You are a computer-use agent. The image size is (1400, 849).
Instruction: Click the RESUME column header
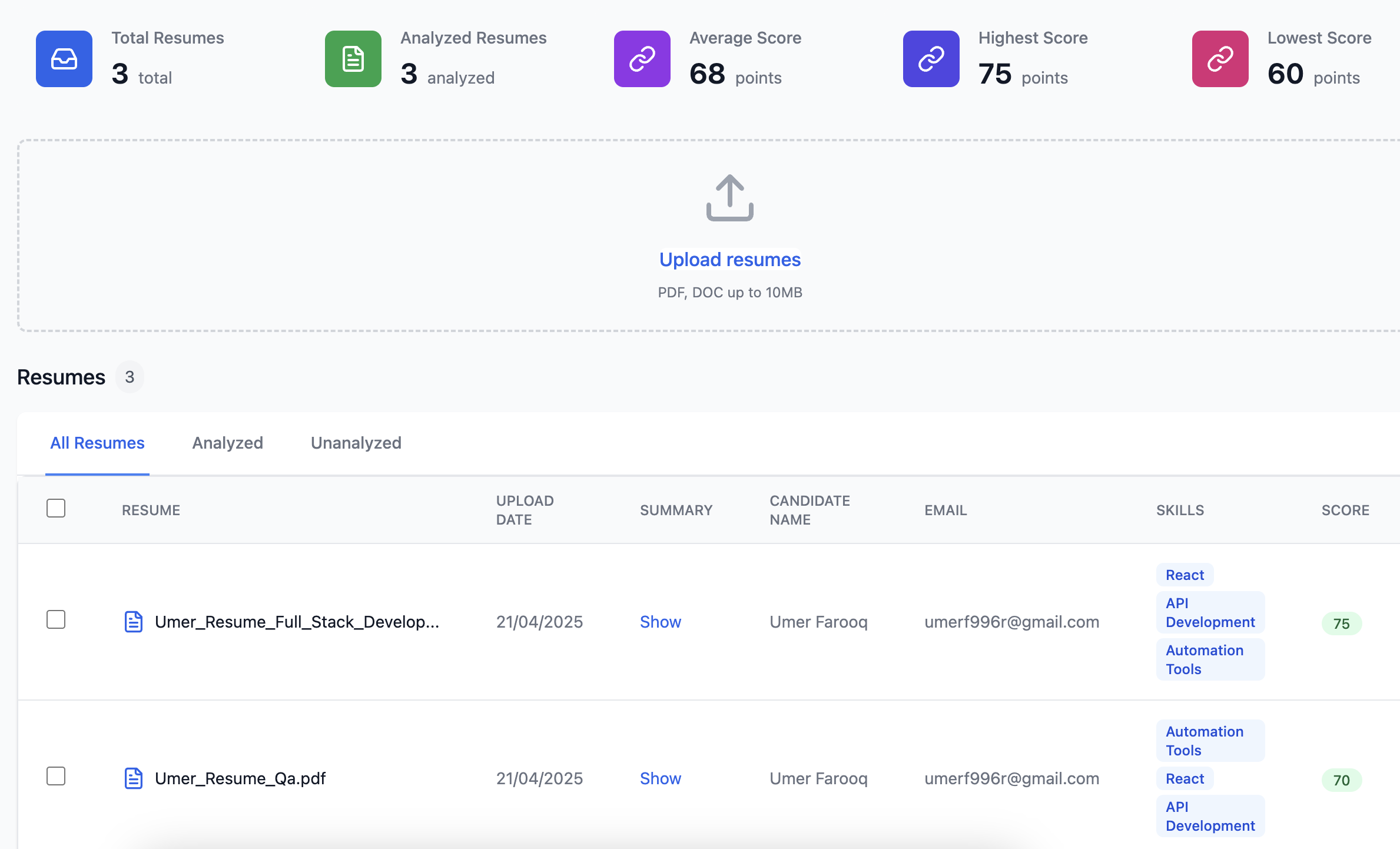pyautogui.click(x=151, y=510)
